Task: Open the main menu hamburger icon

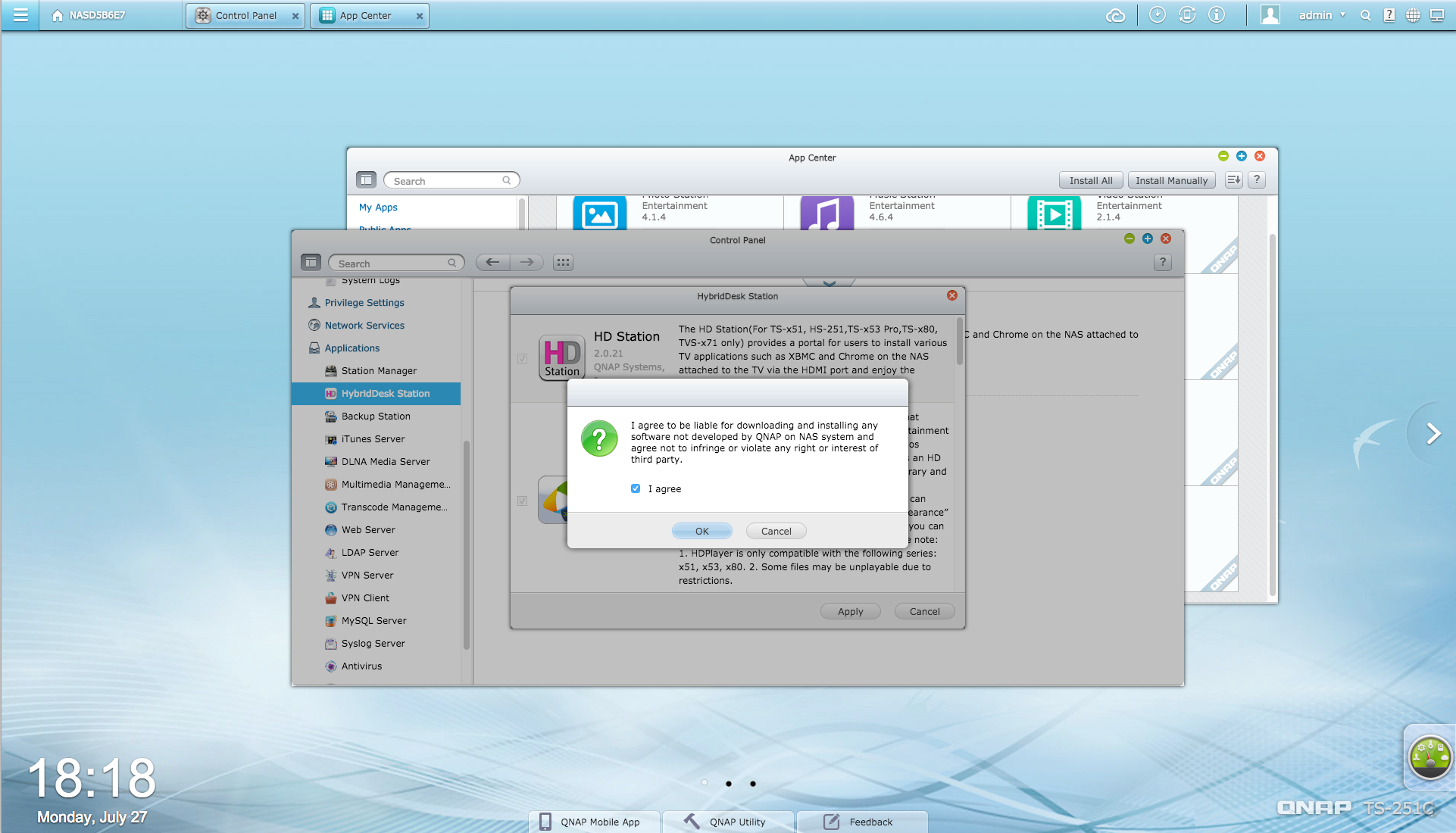Action: [20, 15]
